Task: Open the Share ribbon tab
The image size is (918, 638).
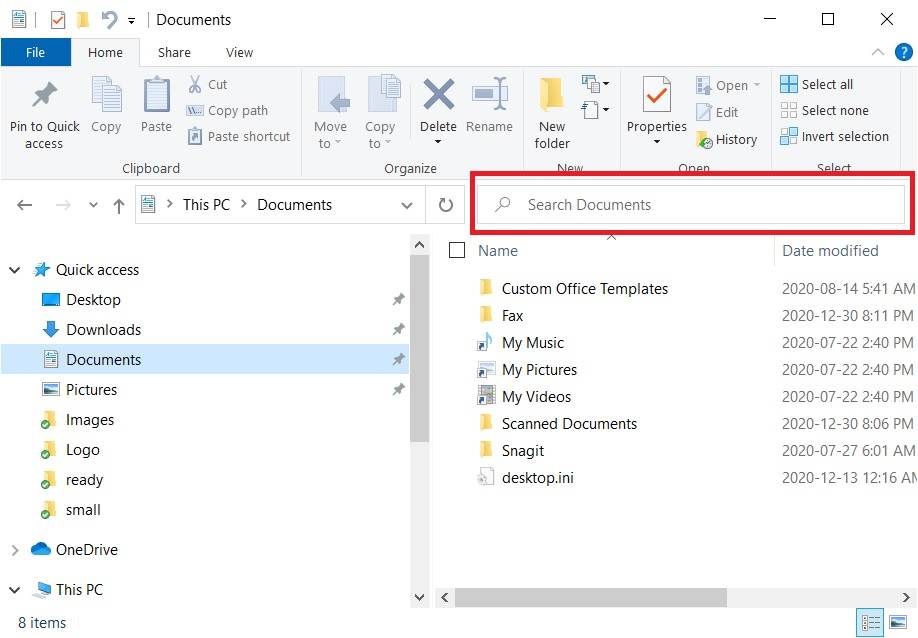Action: pyautogui.click(x=173, y=52)
